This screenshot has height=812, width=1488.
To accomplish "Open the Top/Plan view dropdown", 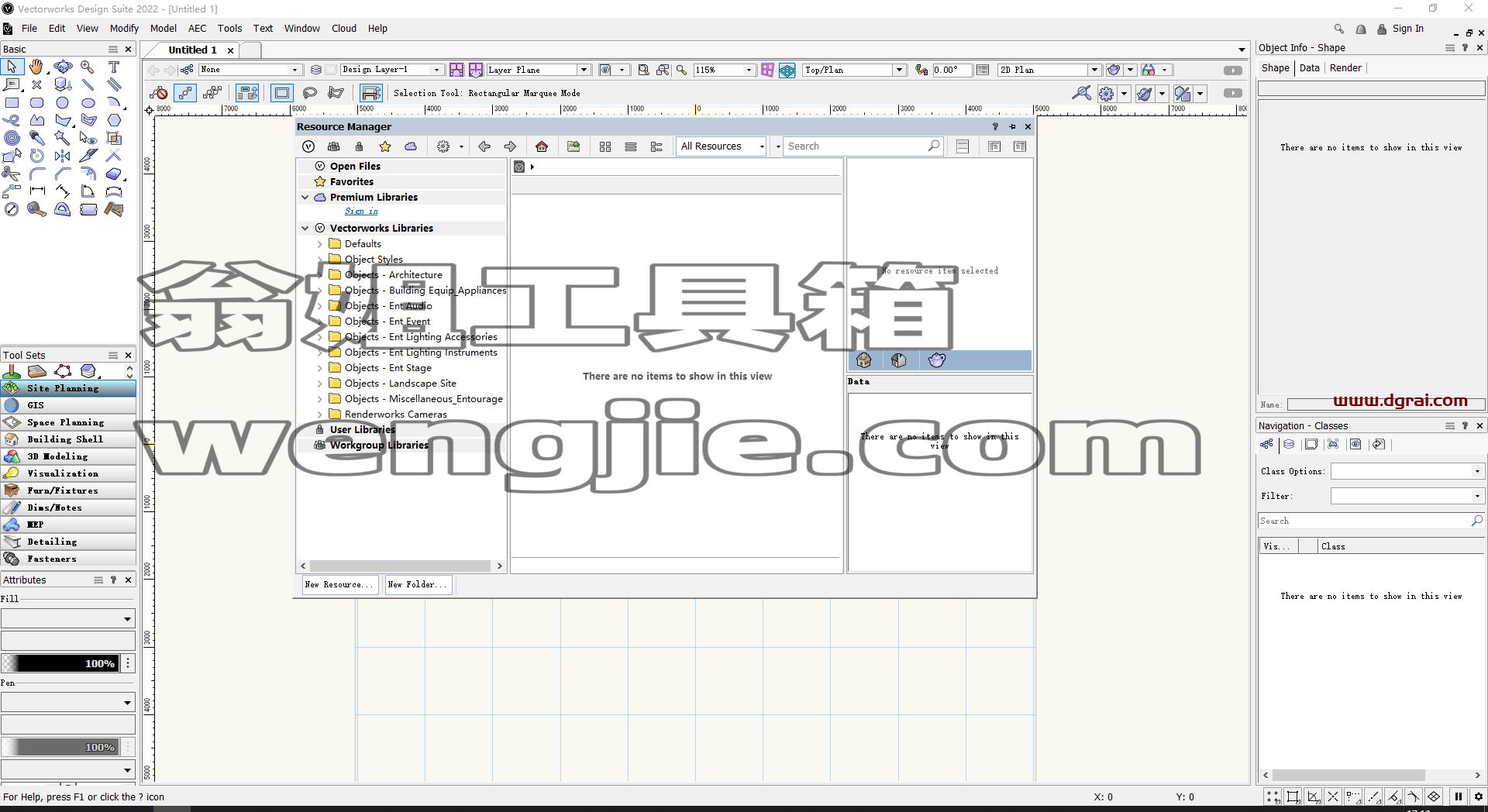I will (x=854, y=70).
